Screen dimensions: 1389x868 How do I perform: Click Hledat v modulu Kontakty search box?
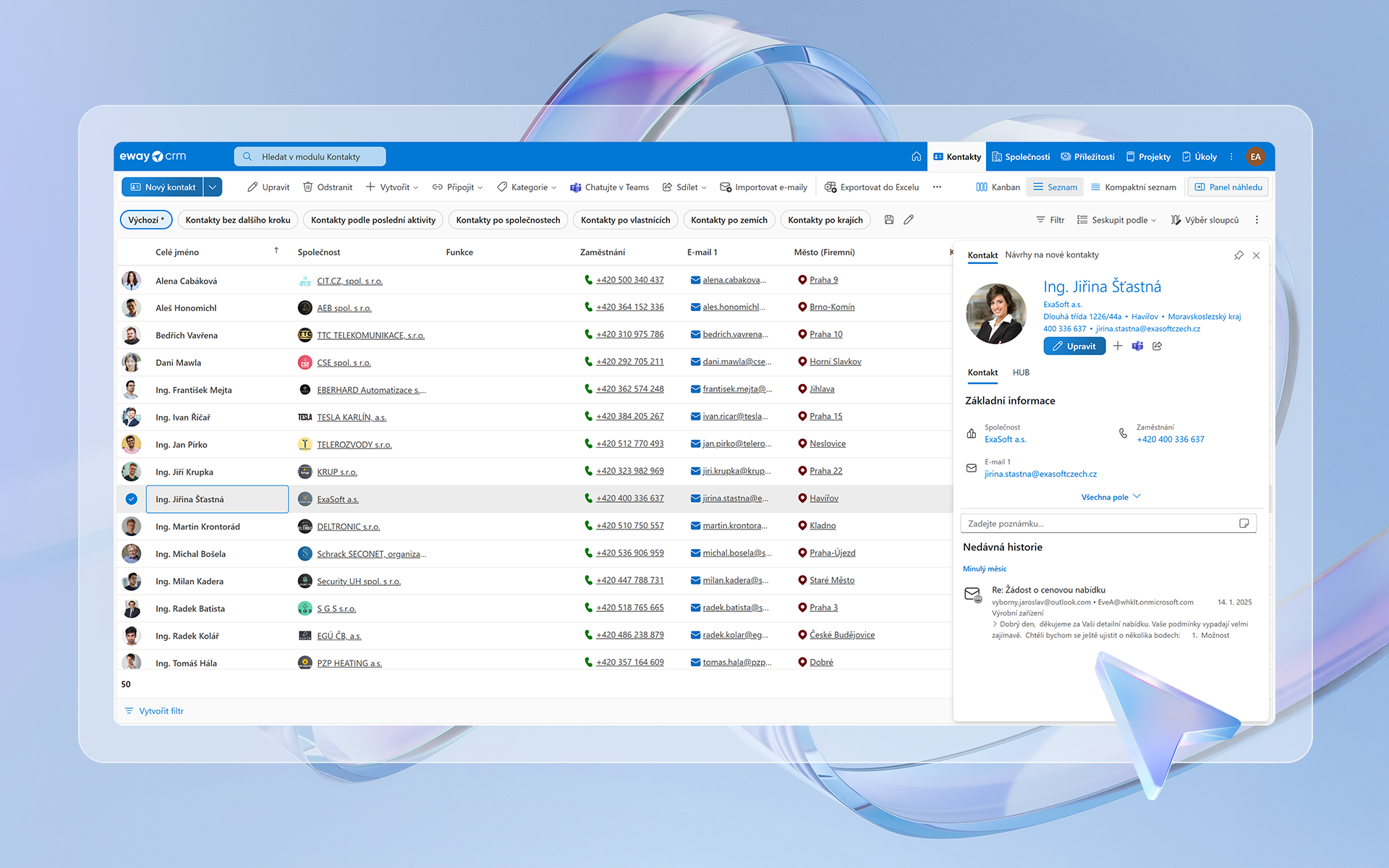click(x=310, y=156)
